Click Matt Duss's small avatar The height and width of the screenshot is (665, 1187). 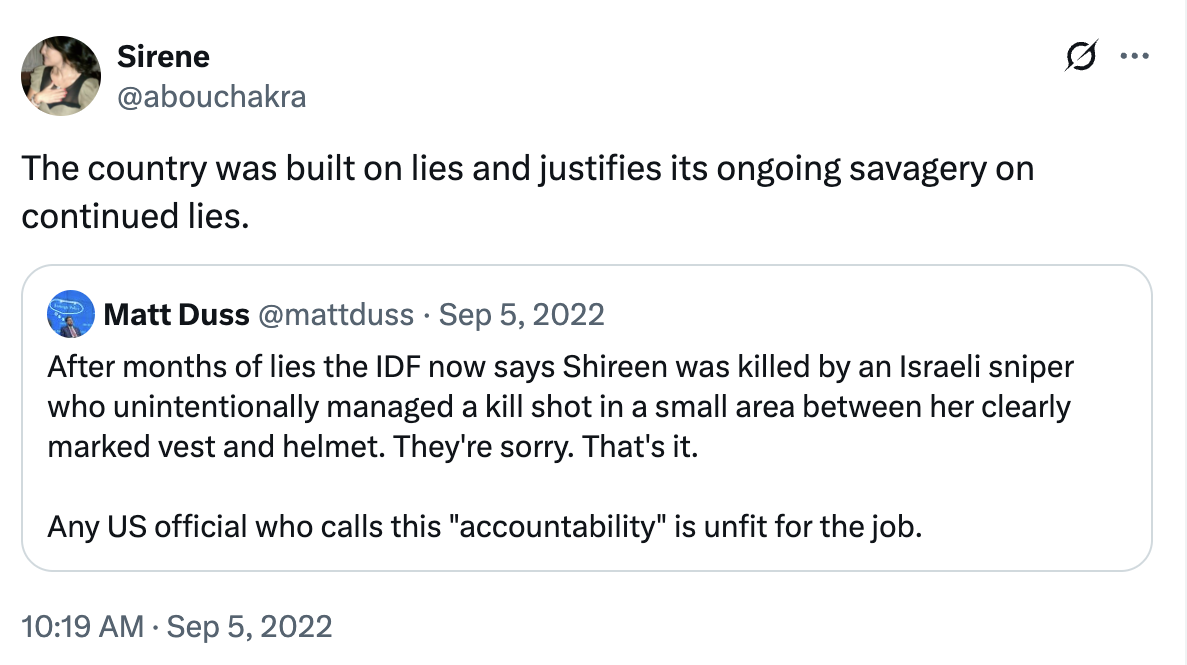coord(70,316)
